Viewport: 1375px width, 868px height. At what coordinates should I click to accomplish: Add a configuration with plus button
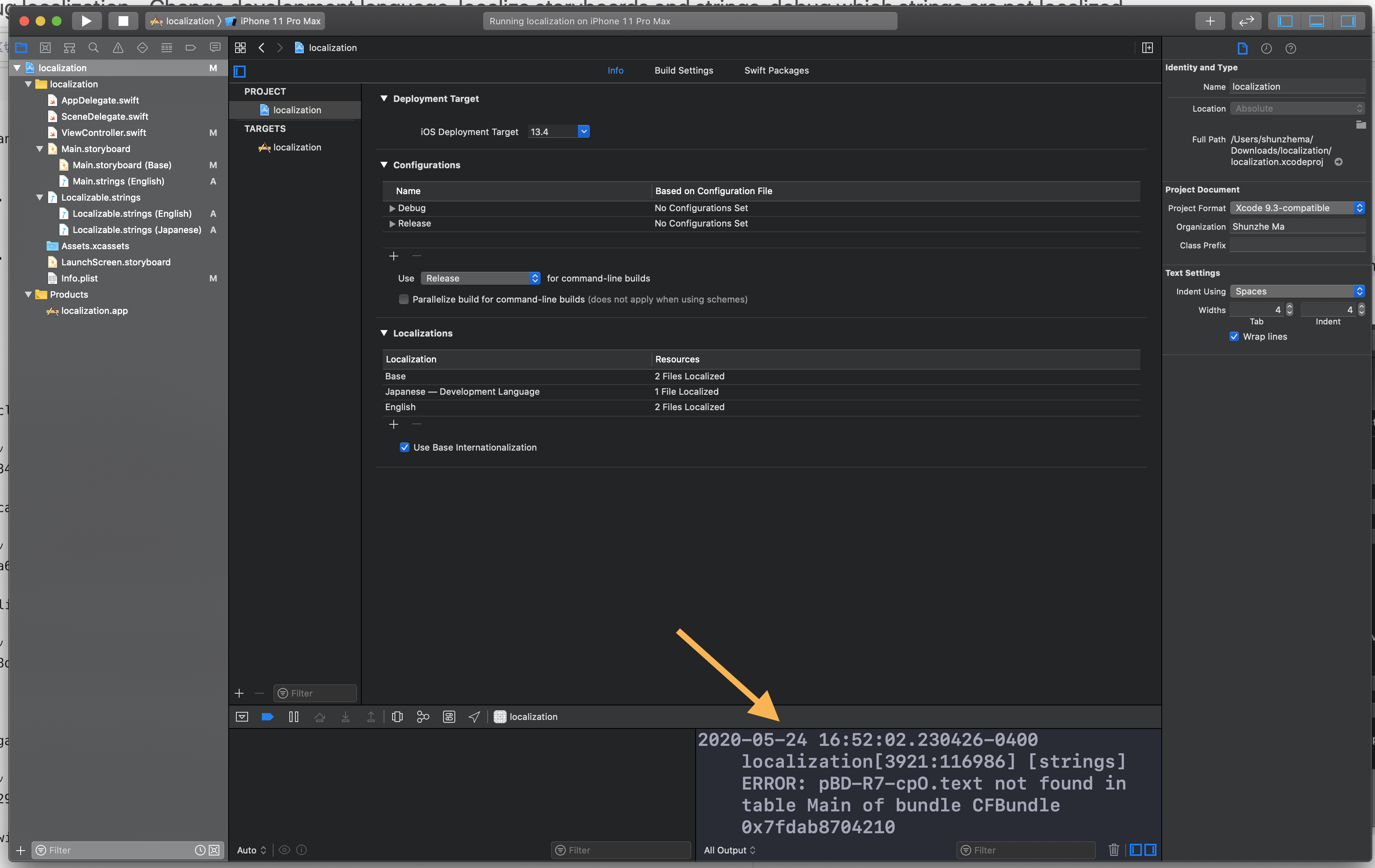click(x=393, y=256)
